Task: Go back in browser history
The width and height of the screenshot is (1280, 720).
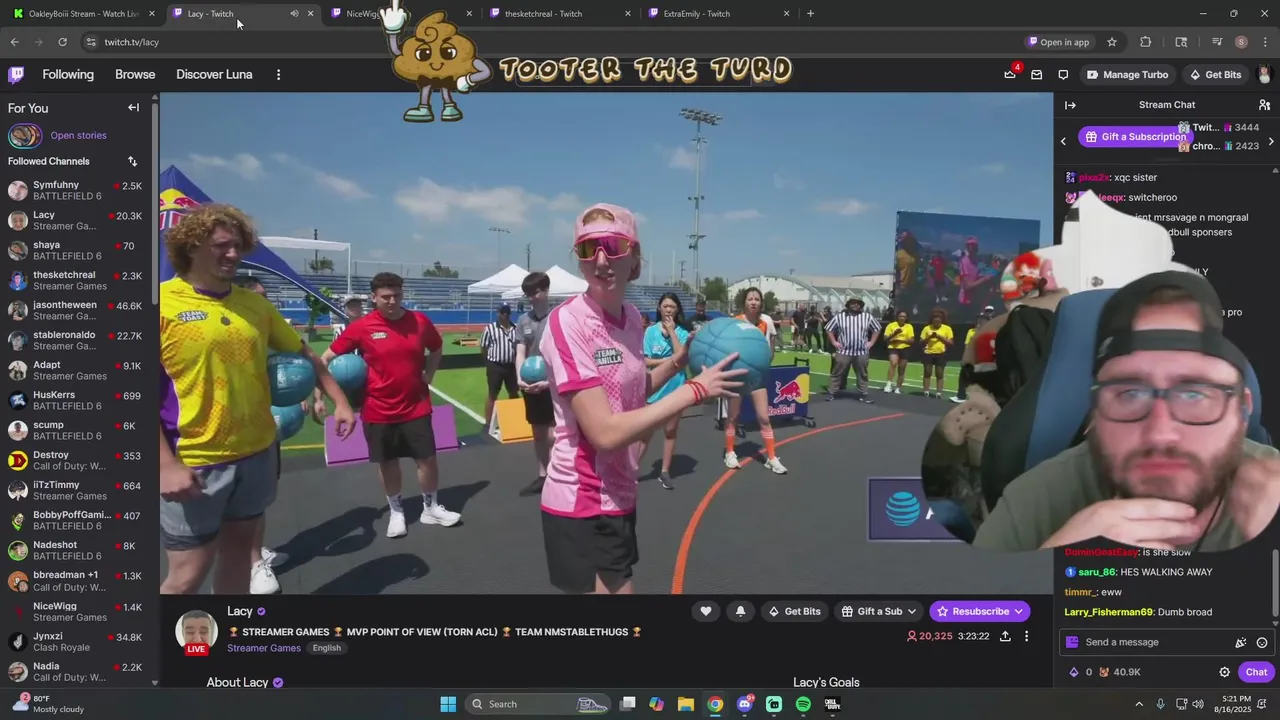Action: tap(15, 42)
